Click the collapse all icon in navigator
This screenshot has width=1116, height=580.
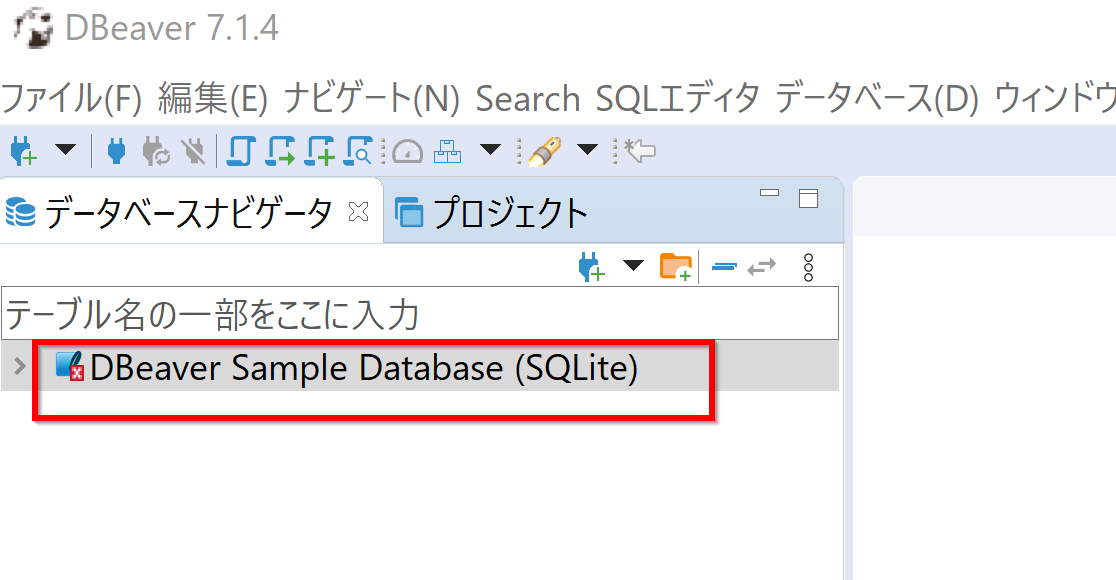click(x=725, y=267)
